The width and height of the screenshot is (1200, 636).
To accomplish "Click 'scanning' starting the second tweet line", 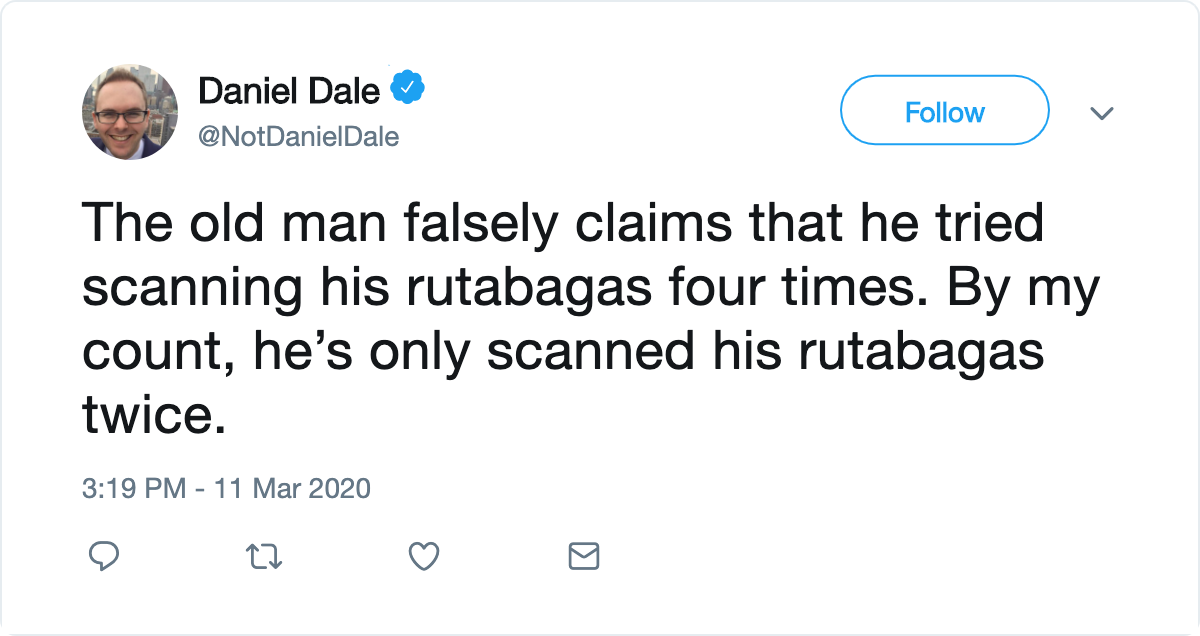I will pyautogui.click(x=191, y=290).
